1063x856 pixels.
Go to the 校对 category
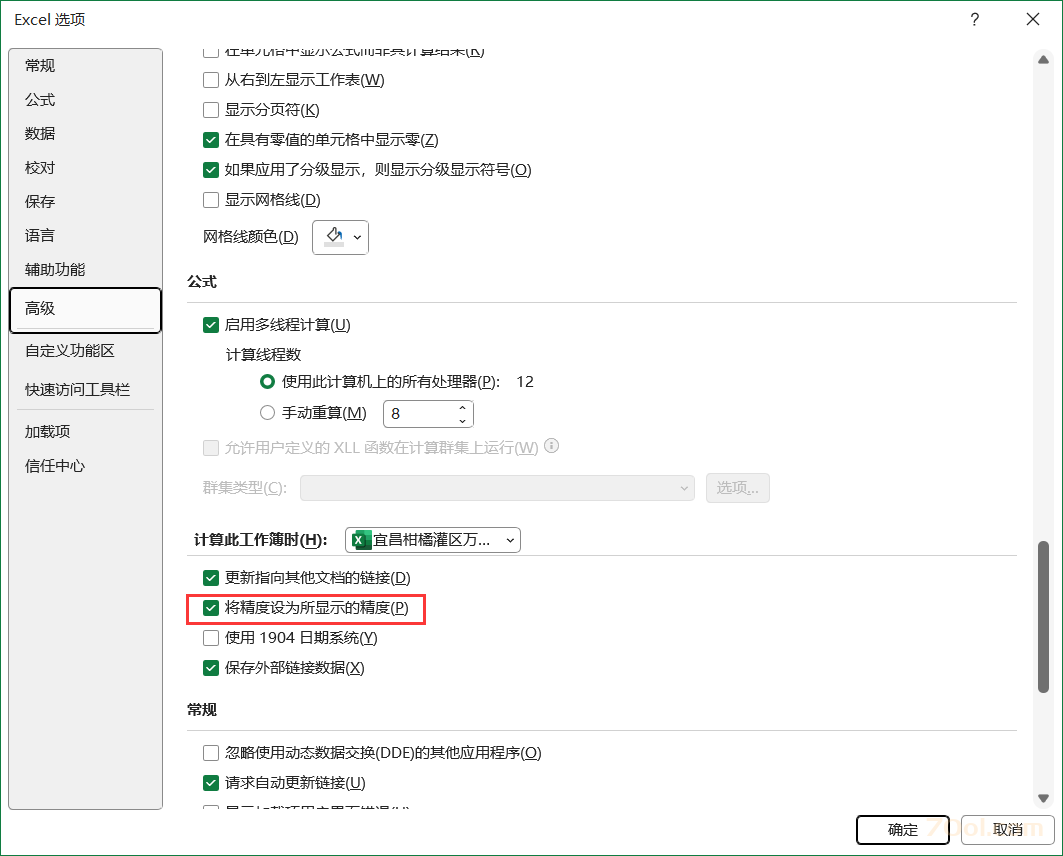point(85,167)
